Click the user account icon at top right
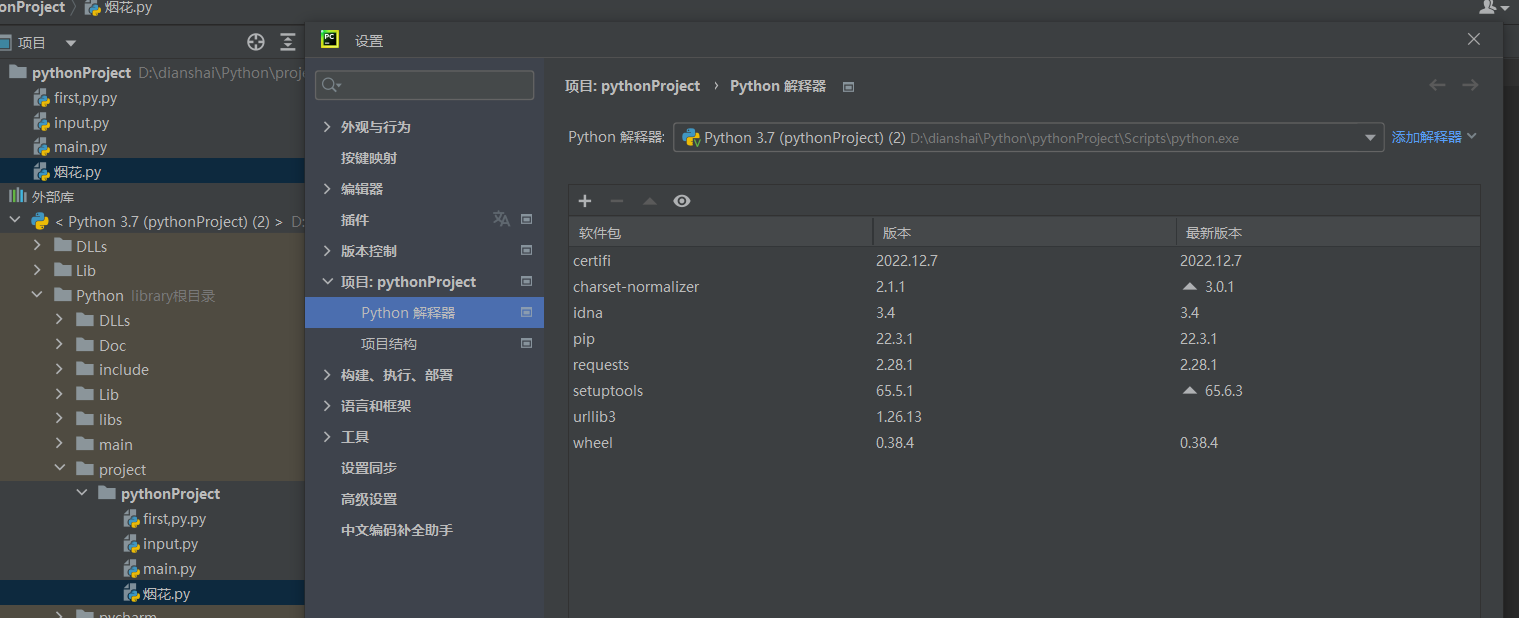 1489,7
